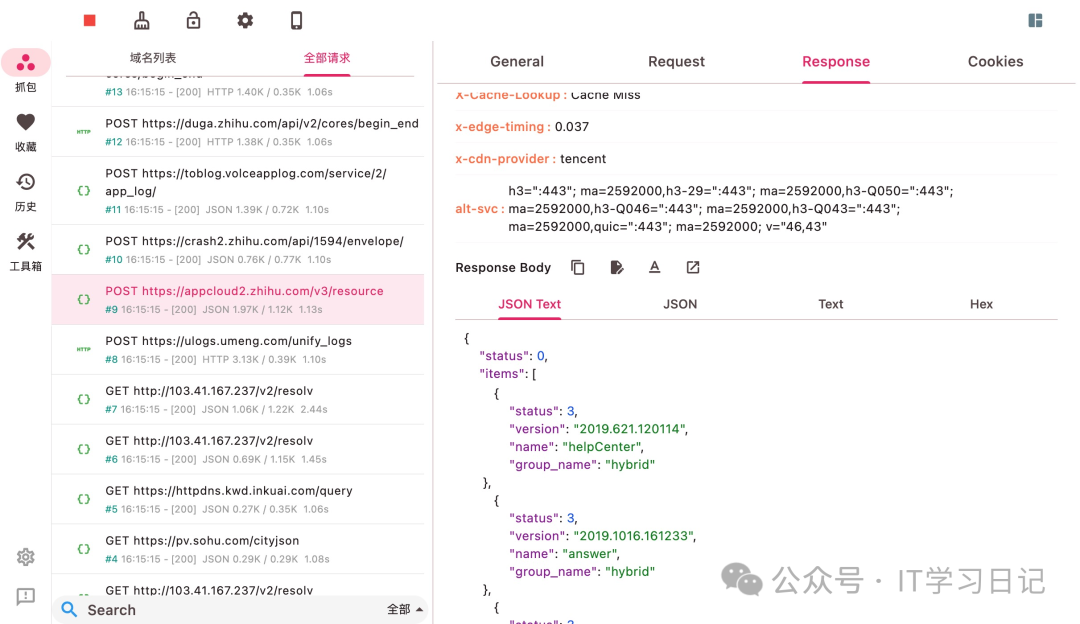Click the Response Body label
The height and width of the screenshot is (624, 1080).
[503, 267]
